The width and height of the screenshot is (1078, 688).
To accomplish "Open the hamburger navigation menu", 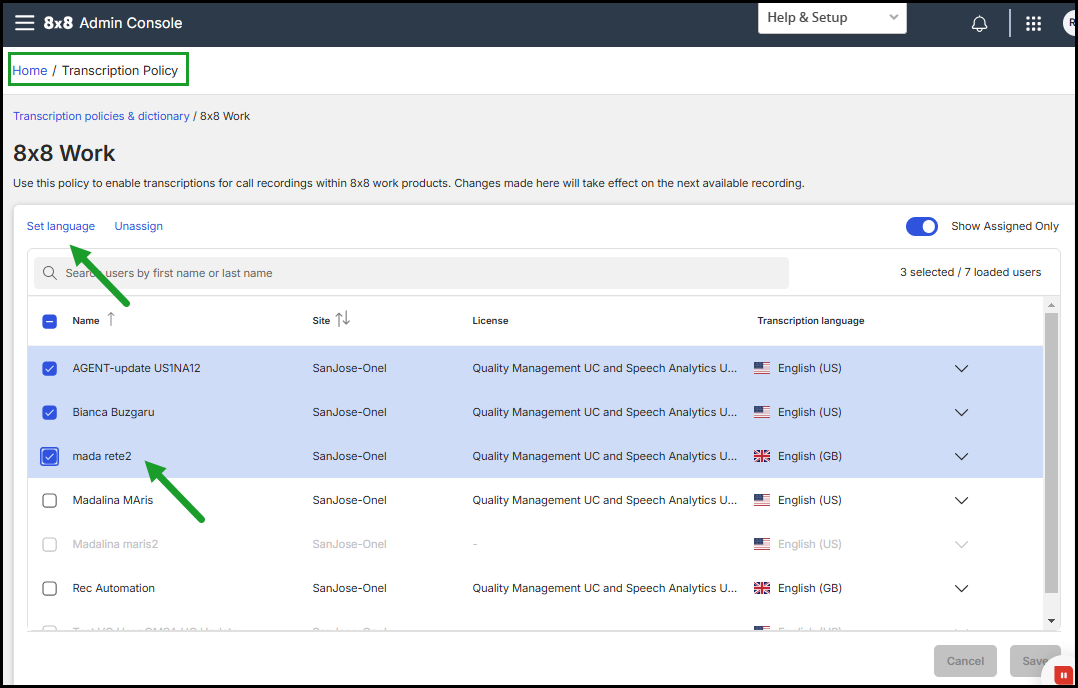I will pos(25,23).
